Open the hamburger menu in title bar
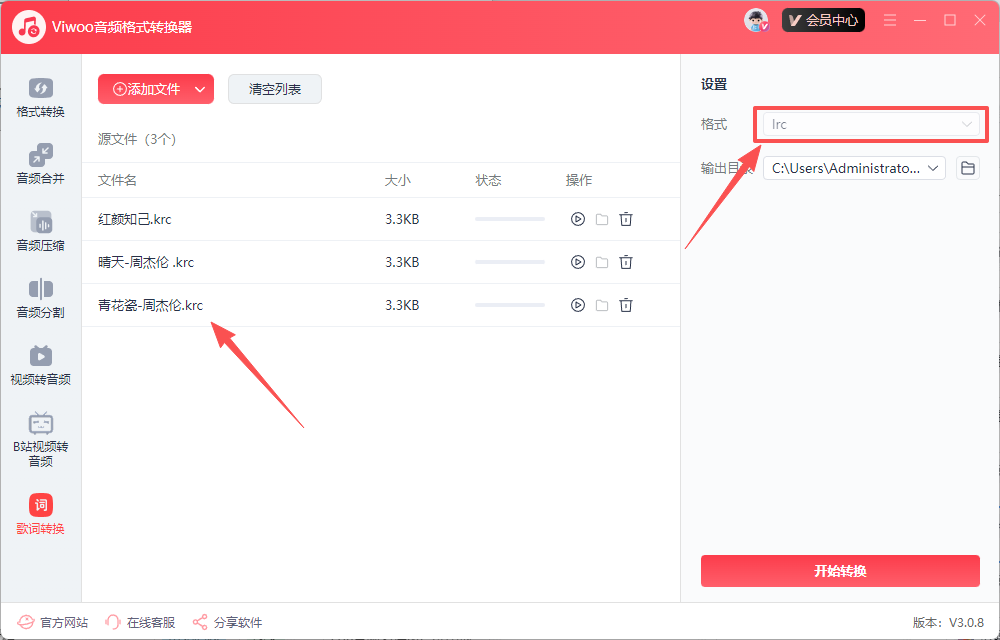 pyautogui.click(x=890, y=20)
